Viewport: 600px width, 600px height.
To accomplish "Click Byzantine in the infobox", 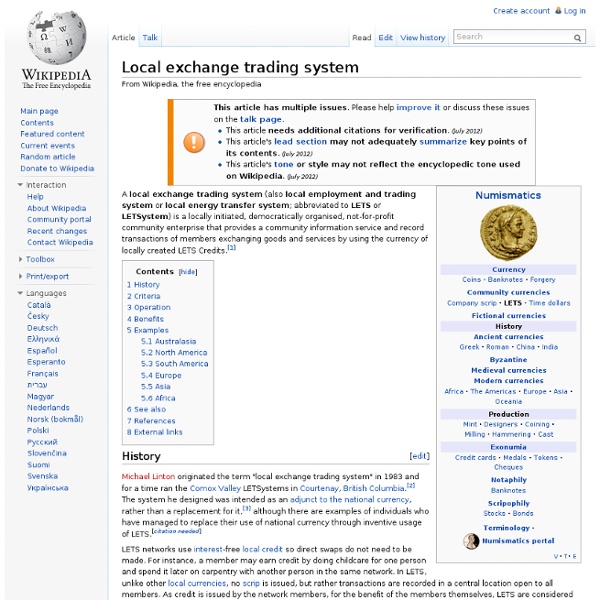I will coord(509,360).
